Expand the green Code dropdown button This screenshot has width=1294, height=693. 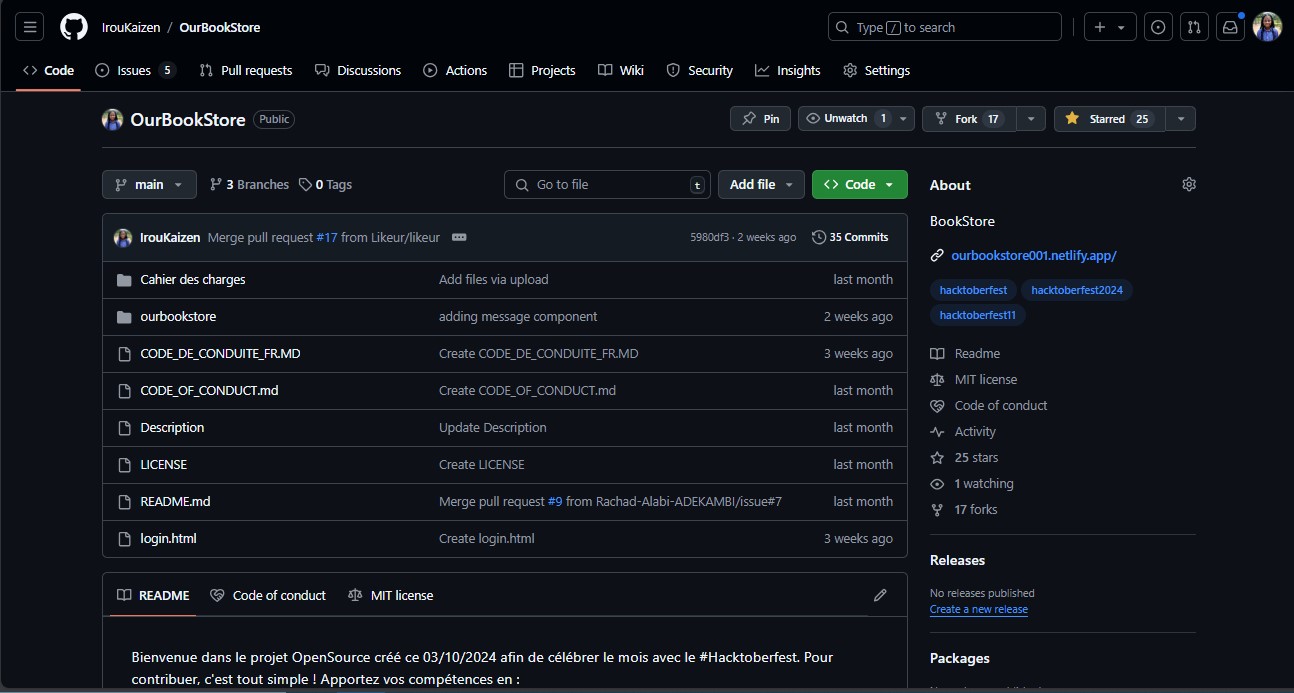point(859,184)
